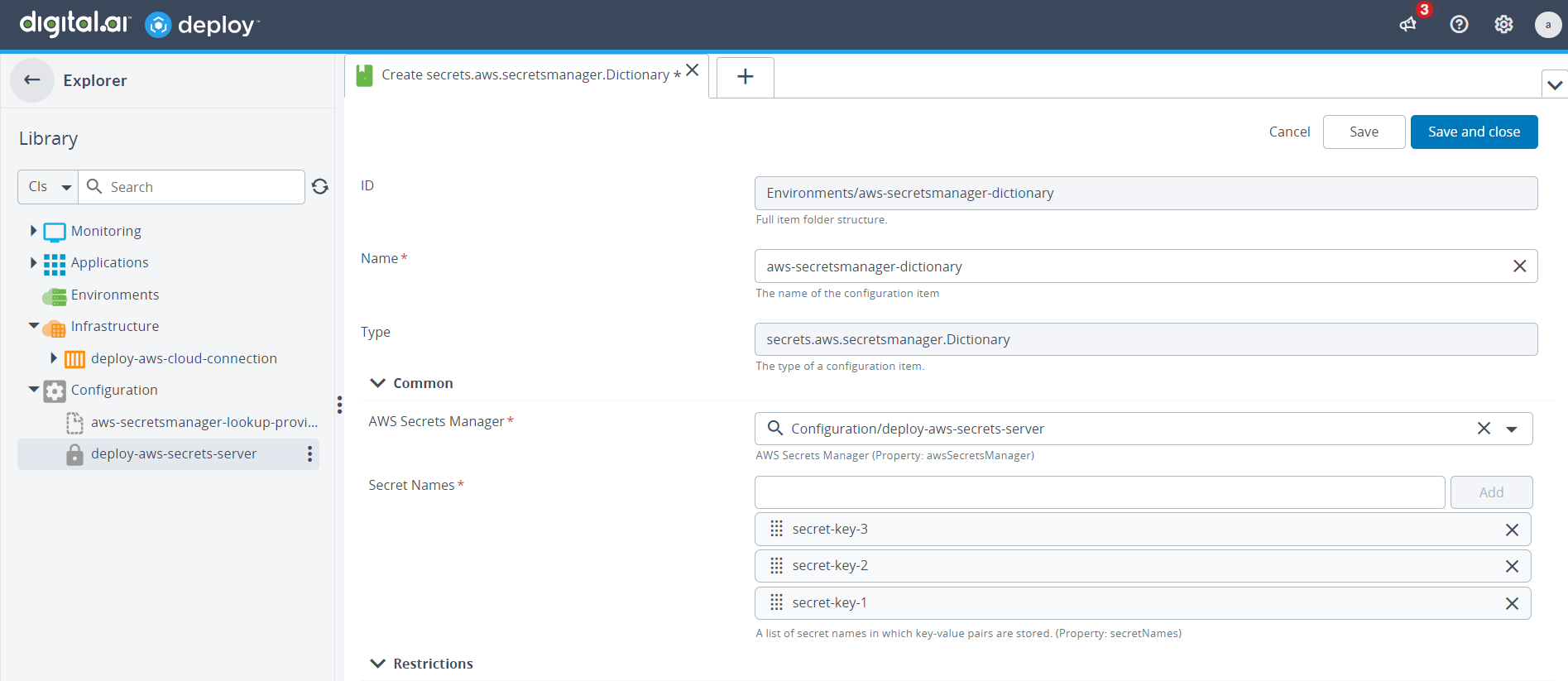Open the help question mark icon

pyautogui.click(x=1459, y=25)
